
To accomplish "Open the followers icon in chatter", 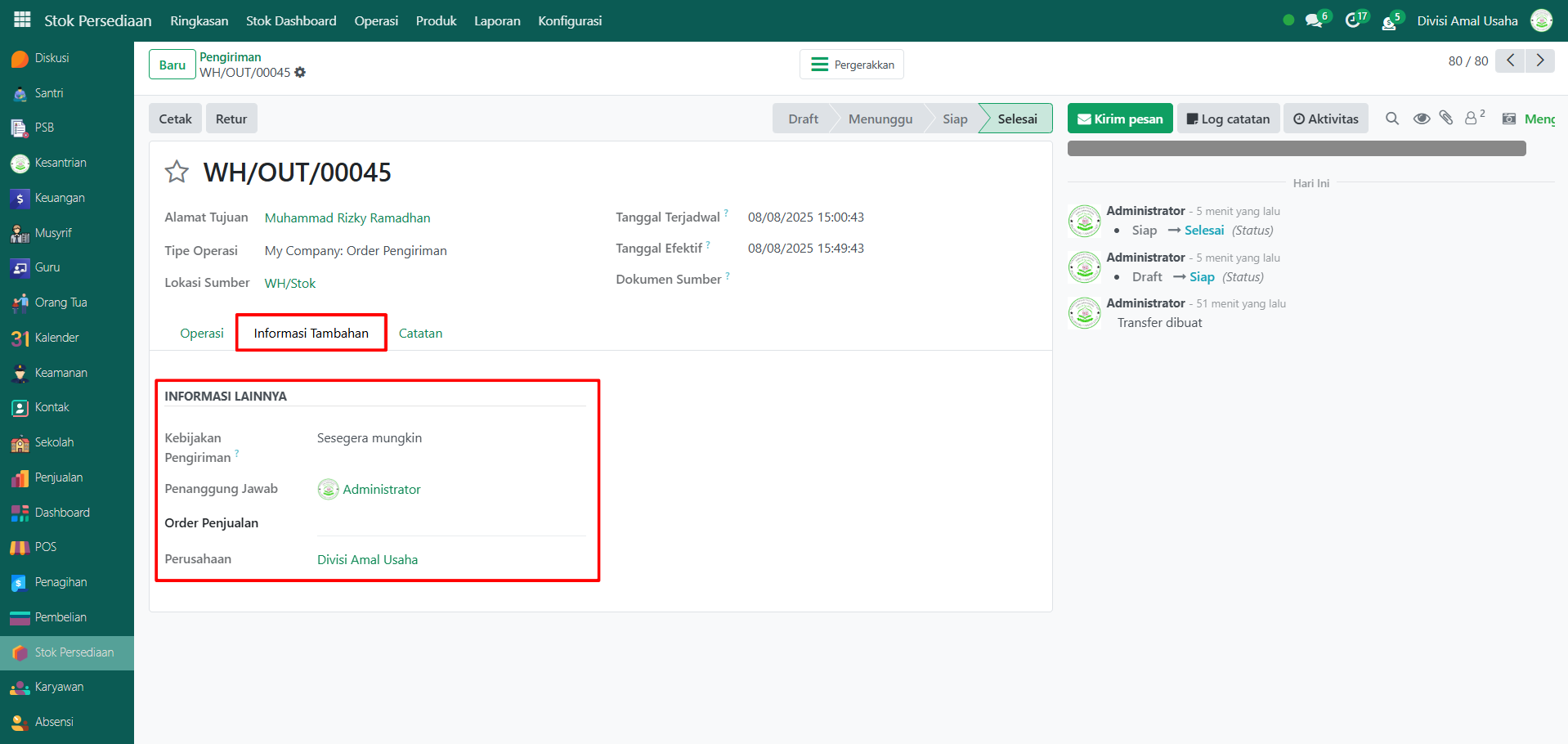I will click(x=1472, y=119).
